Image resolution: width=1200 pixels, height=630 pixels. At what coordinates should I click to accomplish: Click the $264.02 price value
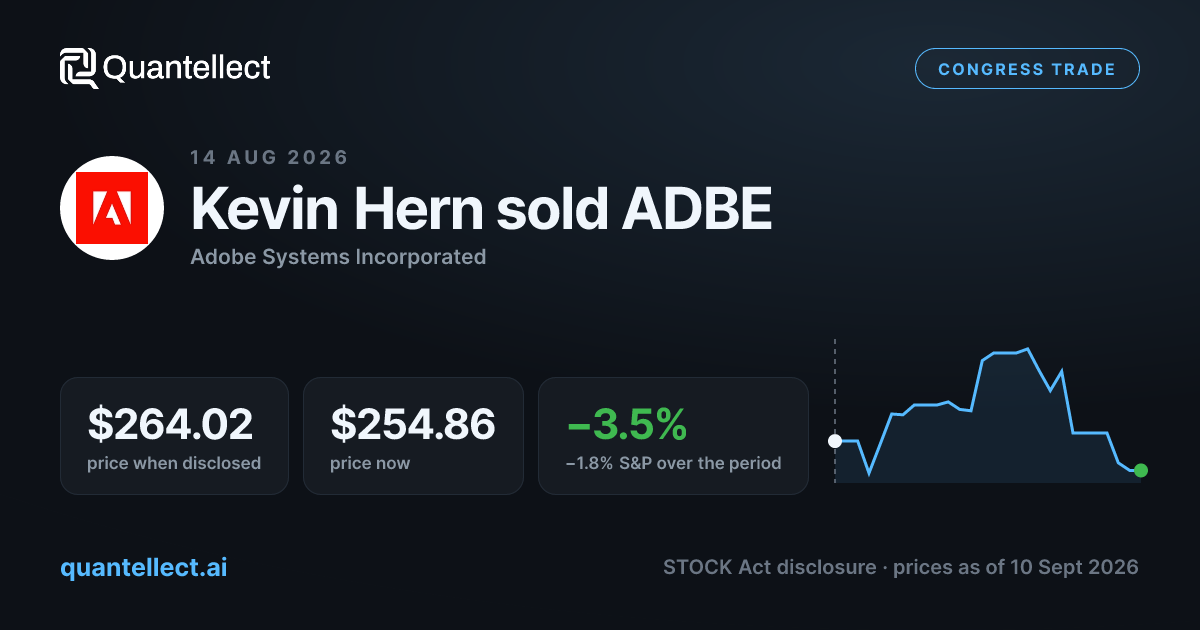tap(170, 424)
